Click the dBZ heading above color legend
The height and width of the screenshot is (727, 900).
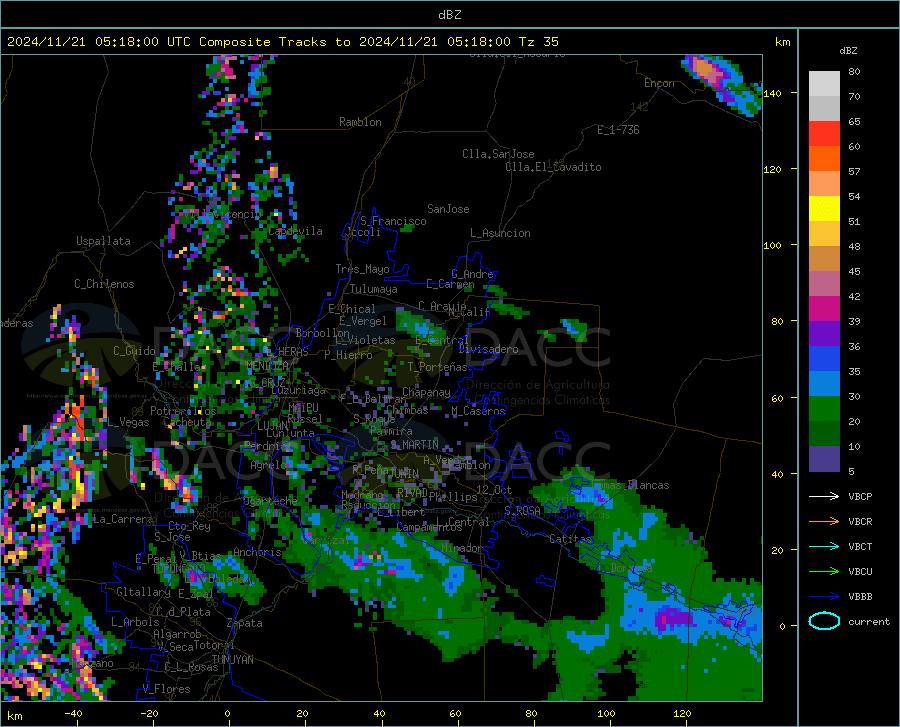pos(848,50)
